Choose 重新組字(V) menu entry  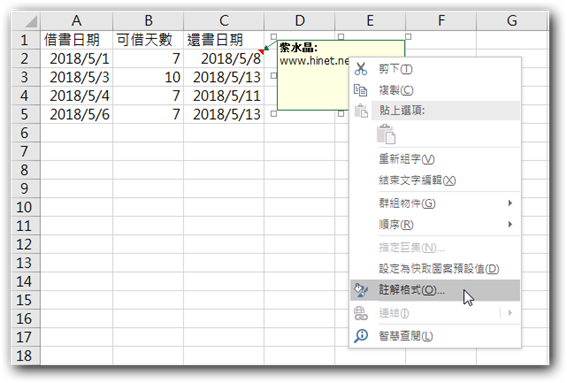[x=435, y=159]
